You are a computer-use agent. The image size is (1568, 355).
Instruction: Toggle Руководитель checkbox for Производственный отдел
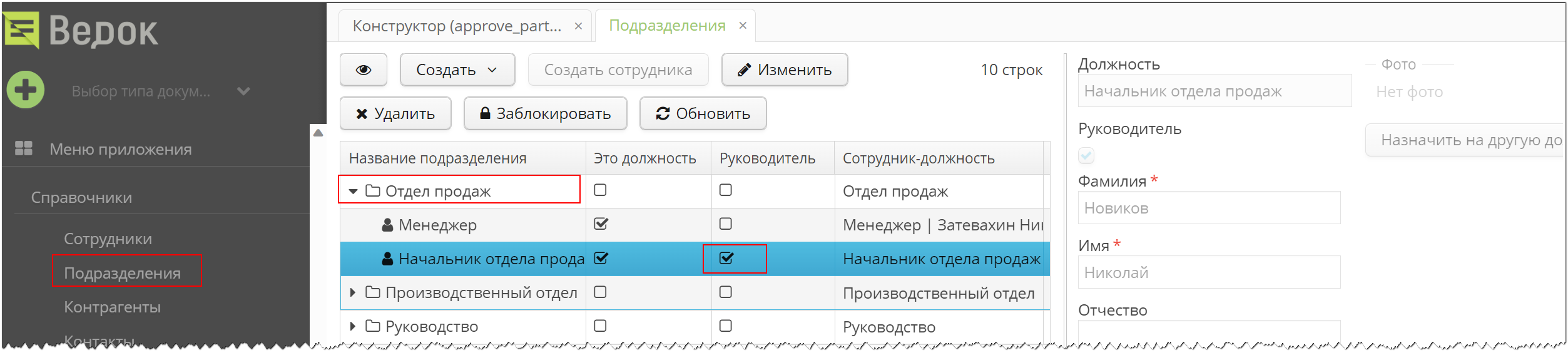726,292
